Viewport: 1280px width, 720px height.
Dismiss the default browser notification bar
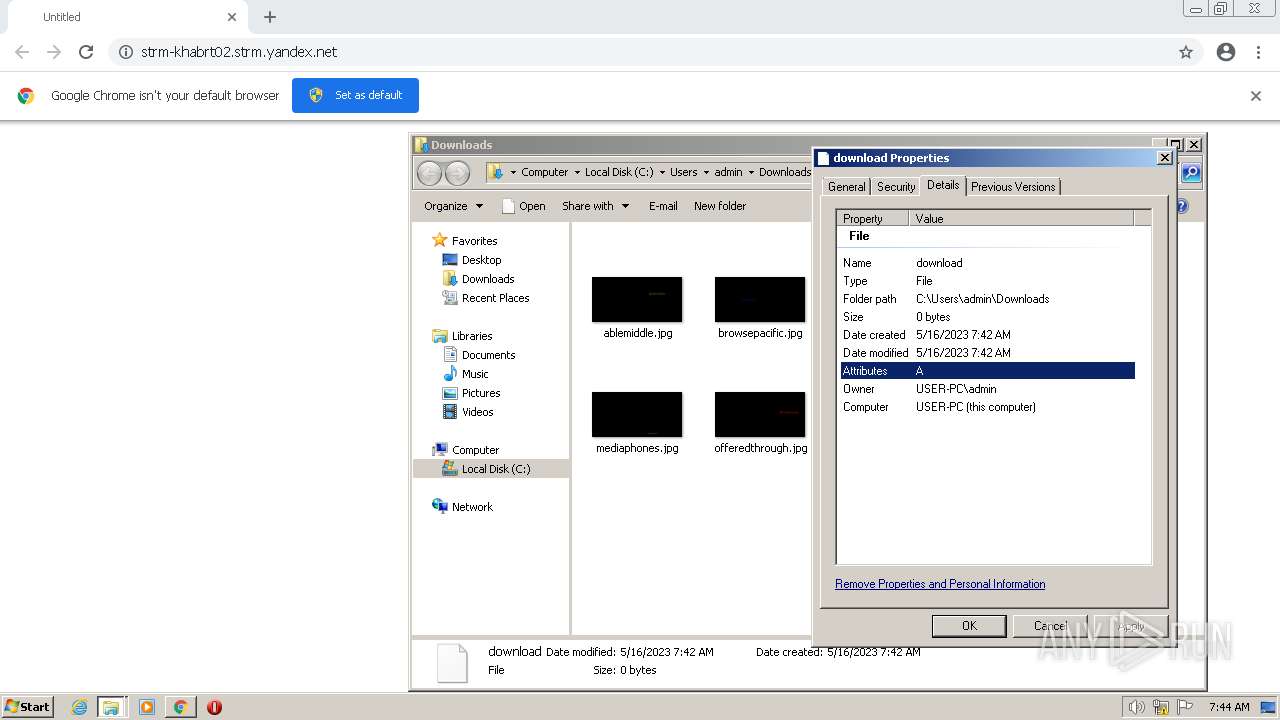[x=1256, y=96]
